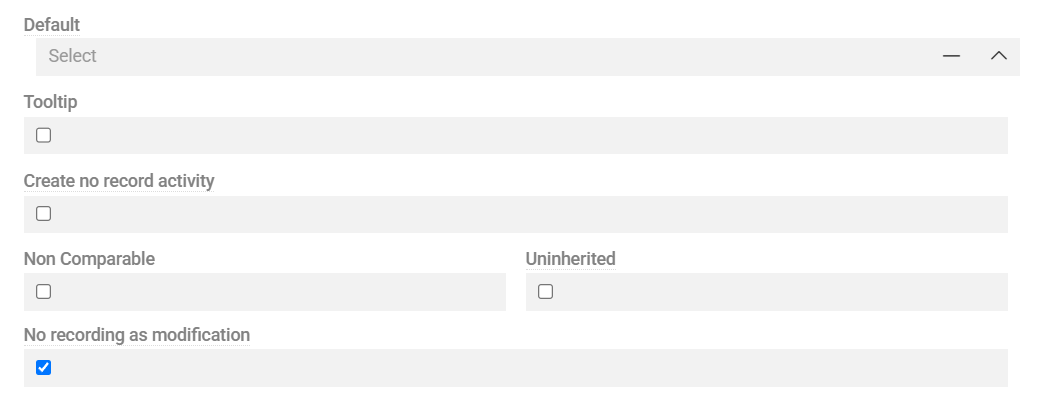This screenshot has width=1037, height=407.
Task: Click the Tooltip field label
Action: click(50, 102)
